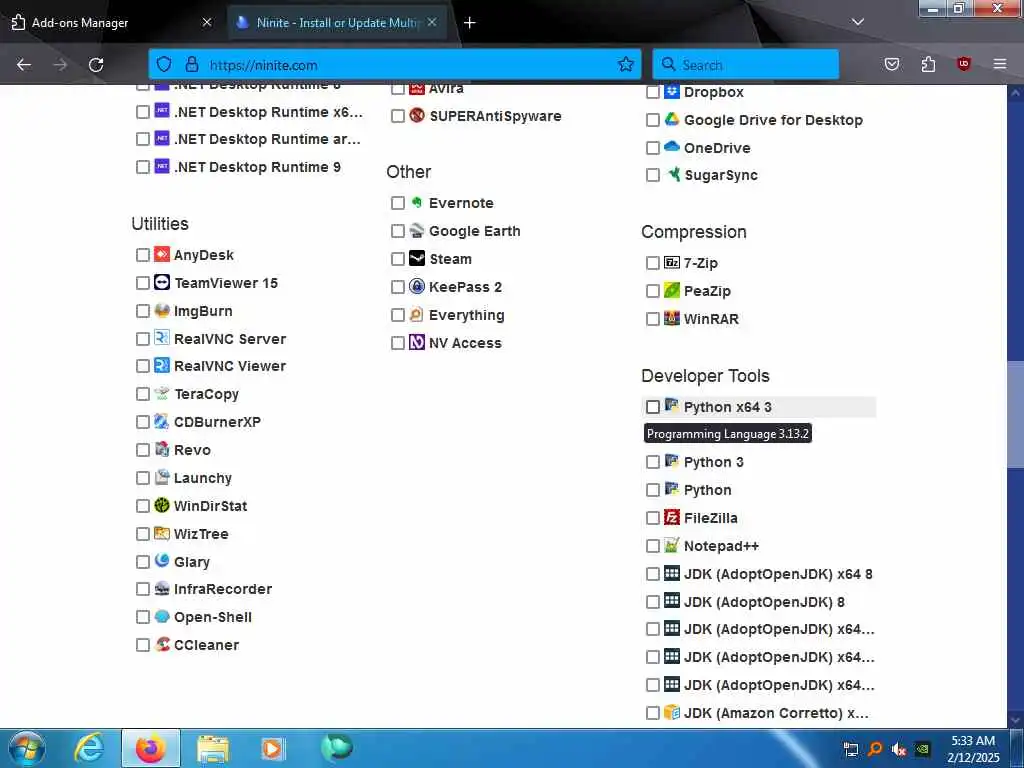Open the Windows Start menu
Screen dimensions: 1024x768
[27, 748]
